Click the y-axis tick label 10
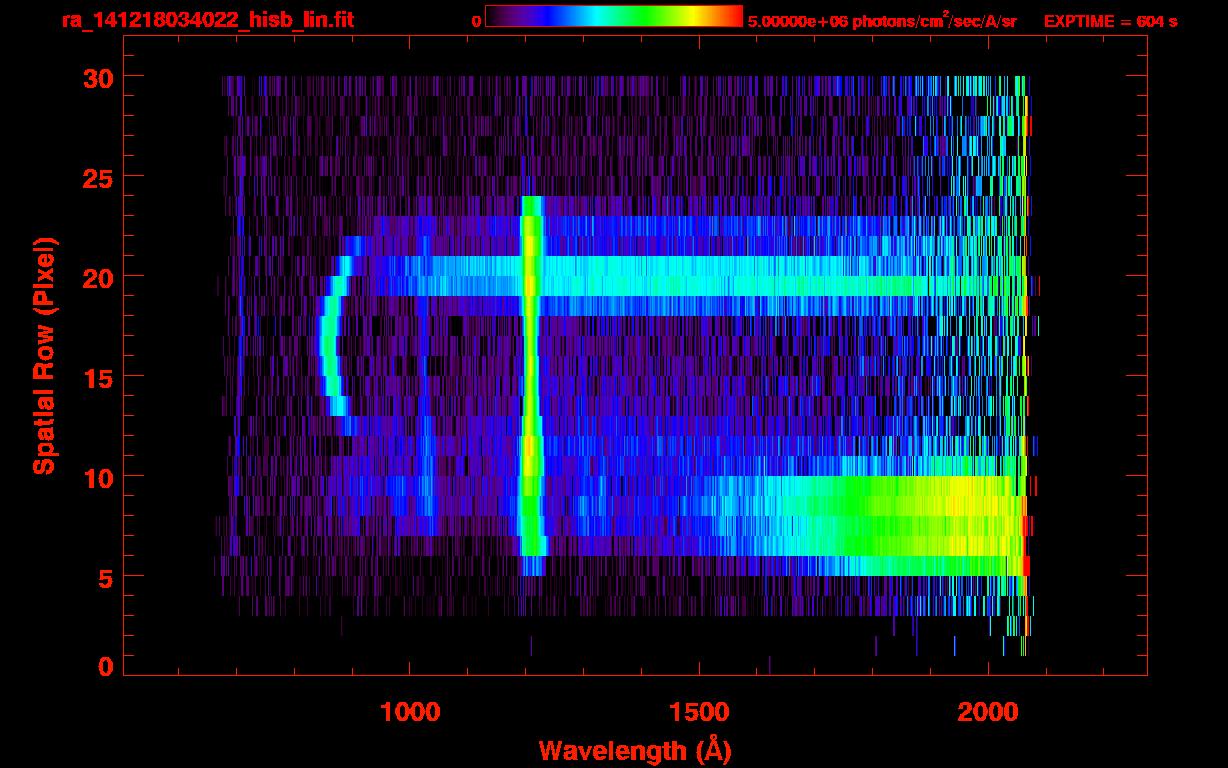 [97, 477]
